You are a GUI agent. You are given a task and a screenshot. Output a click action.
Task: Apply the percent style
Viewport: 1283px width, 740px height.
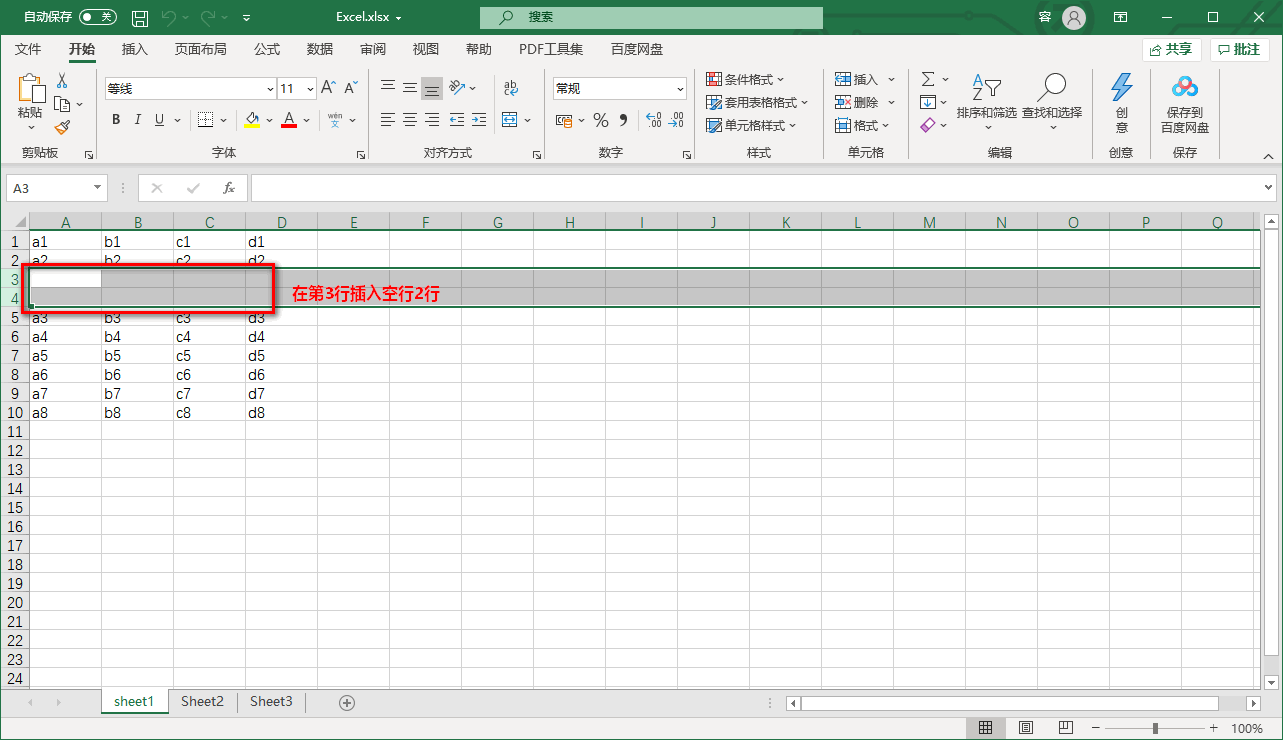pyautogui.click(x=601, y=120)
